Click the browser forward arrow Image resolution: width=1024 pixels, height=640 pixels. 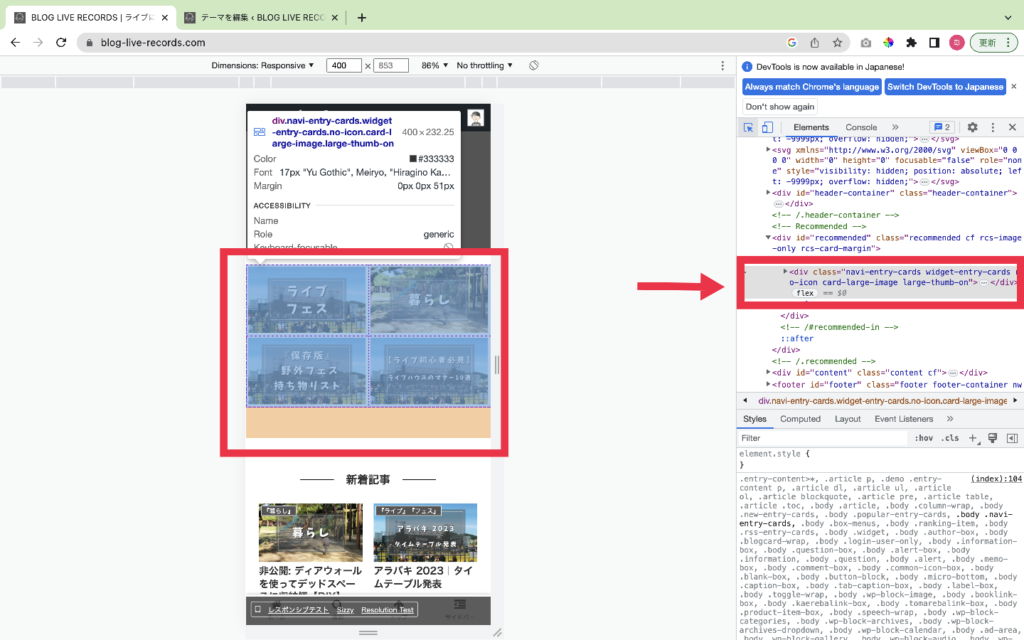(38, 42)
